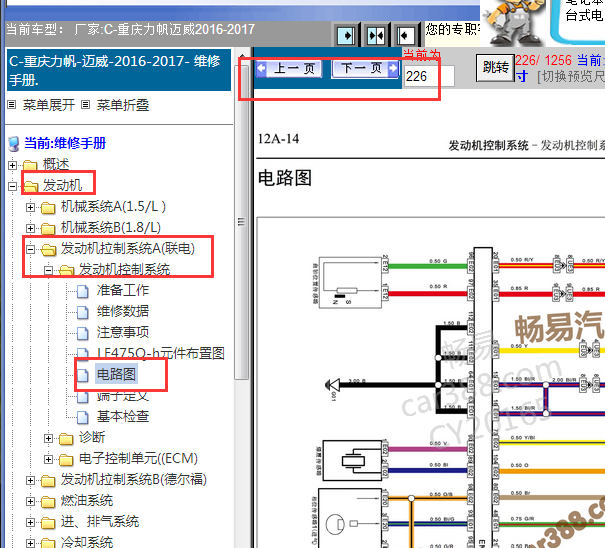The height and width of the screenshot is (548, 605).
Task: Open LF475Q-h元件布置图 document
Action: point(161,353)
